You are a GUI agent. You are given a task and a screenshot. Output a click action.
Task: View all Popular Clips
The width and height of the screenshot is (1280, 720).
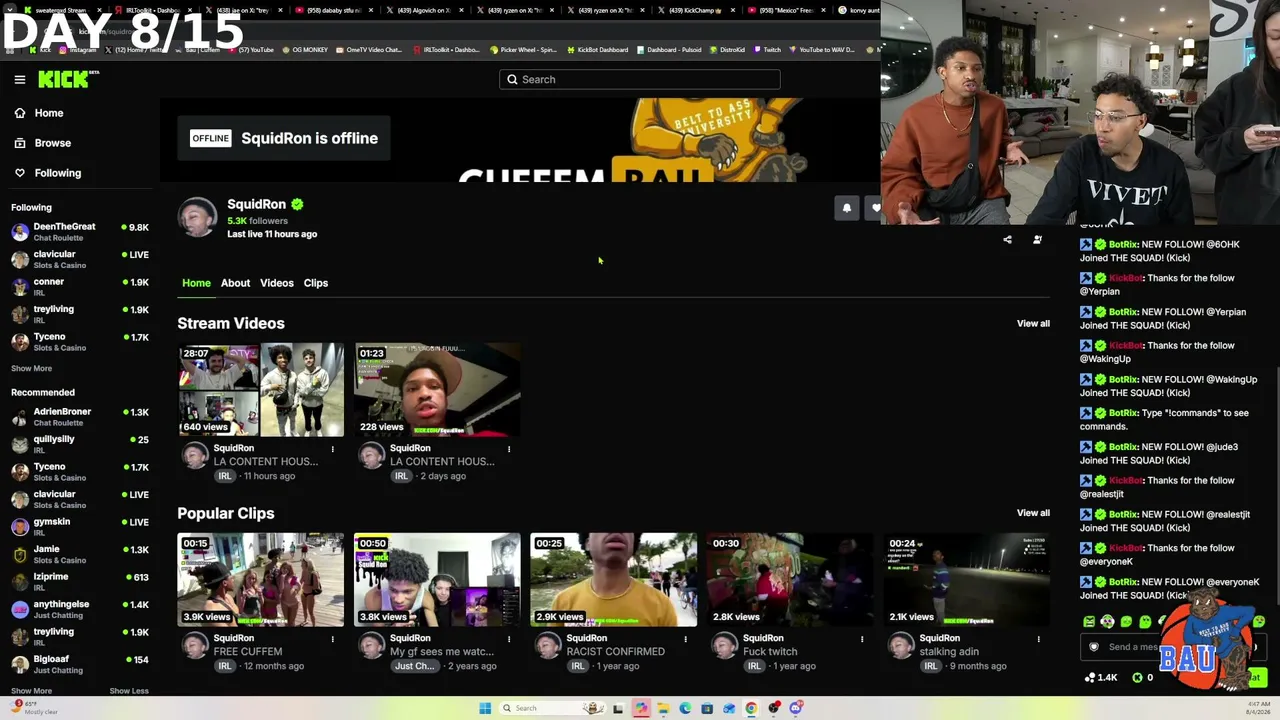tap(1033, 513)
